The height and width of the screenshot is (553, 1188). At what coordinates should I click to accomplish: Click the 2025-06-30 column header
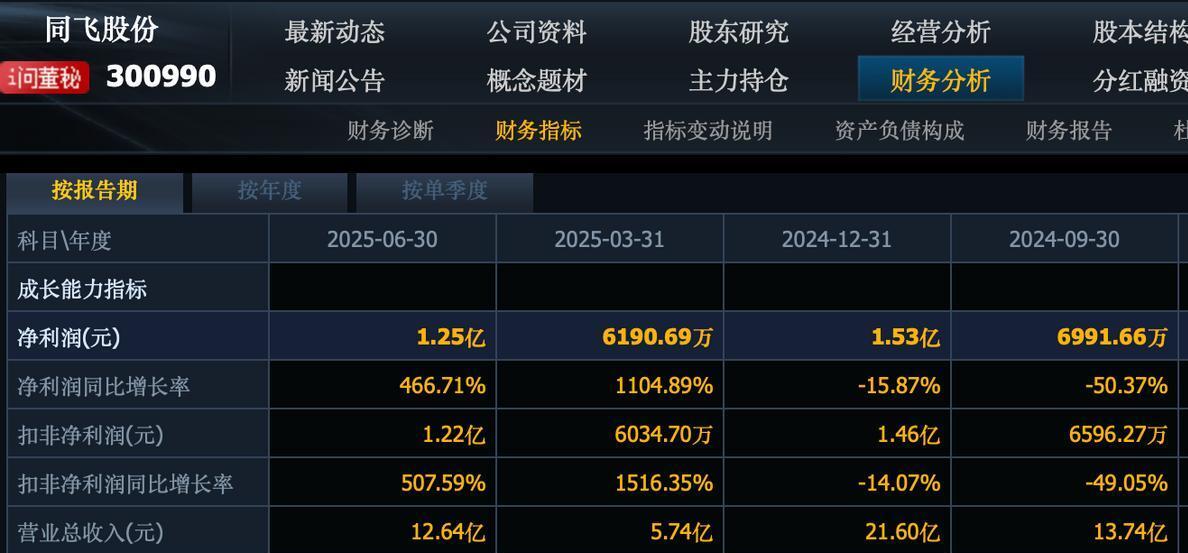pos(382,240)
